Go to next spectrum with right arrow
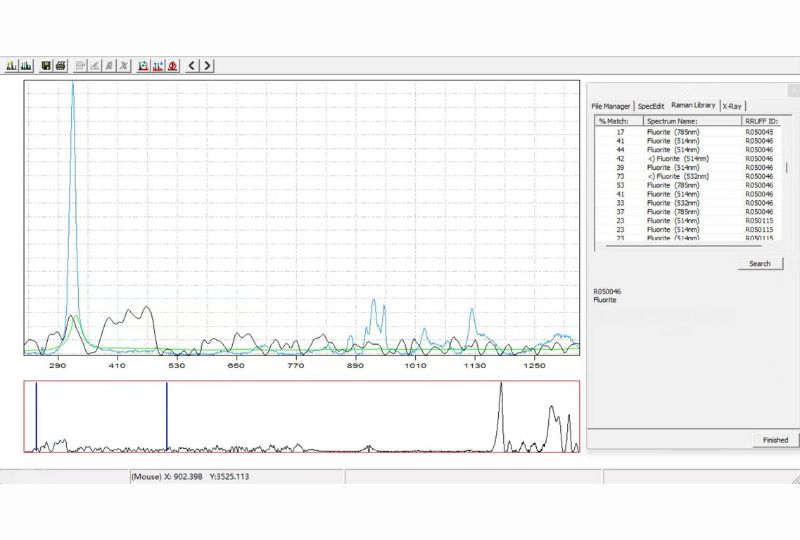The height and width of the screenshot is (540, 800). (207, 66)
